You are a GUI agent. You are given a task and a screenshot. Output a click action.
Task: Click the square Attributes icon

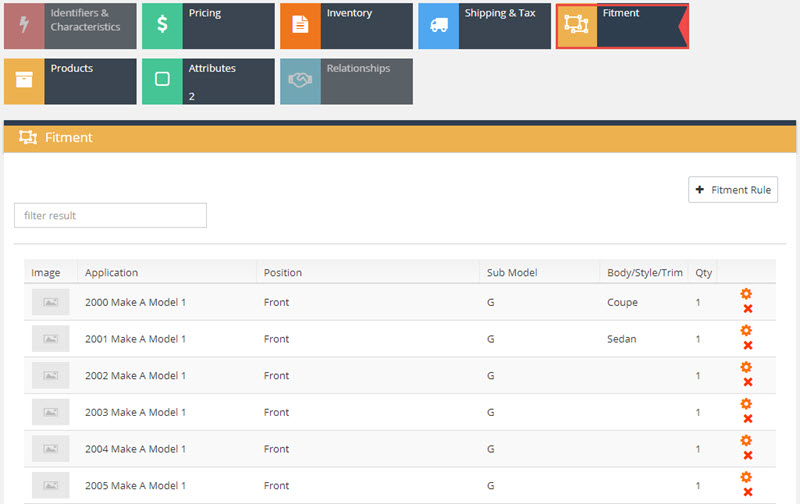[162, 81]
